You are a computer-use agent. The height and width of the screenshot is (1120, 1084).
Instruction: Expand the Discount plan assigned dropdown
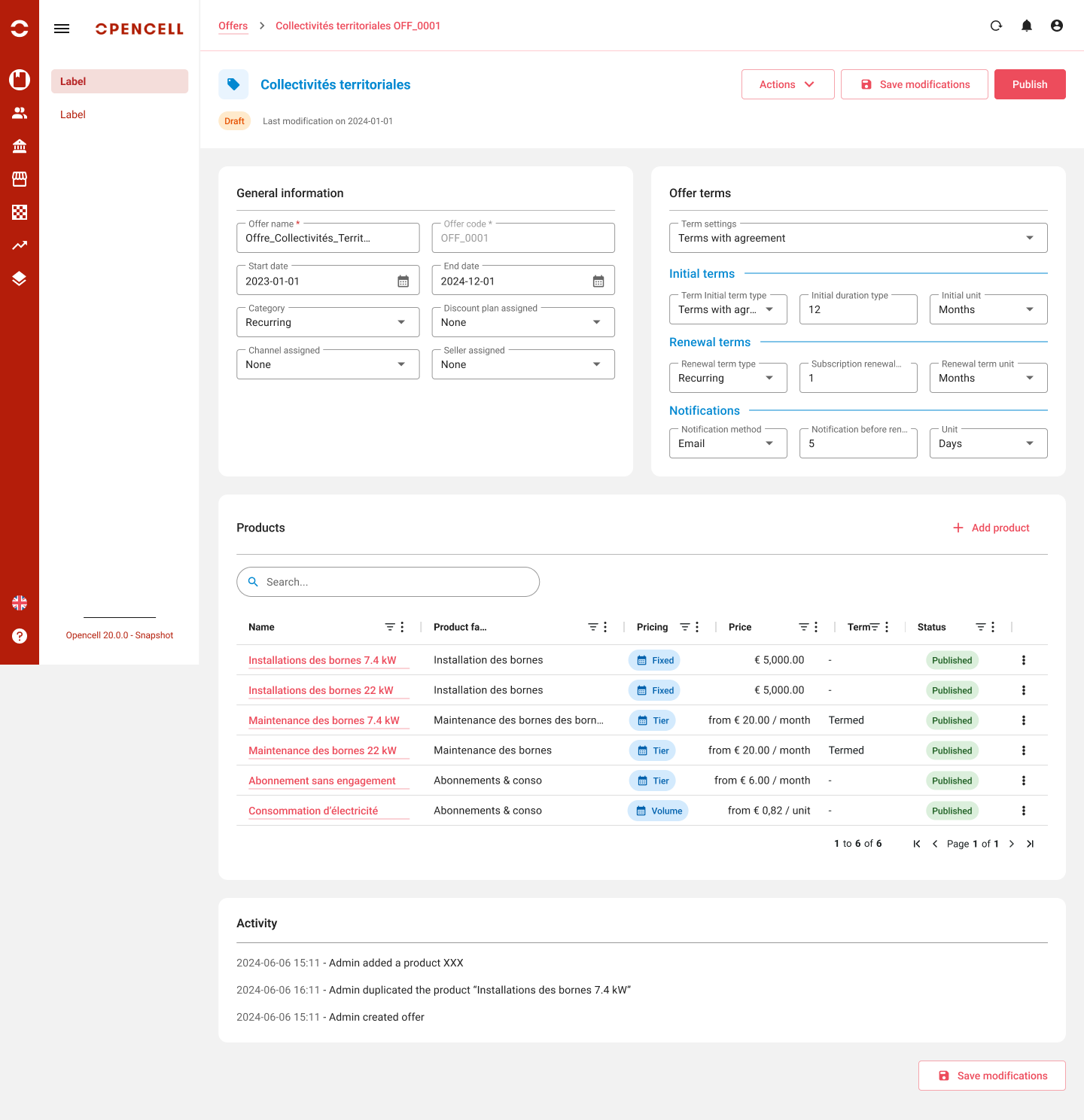pyautogui.click(x=523, y=322)
